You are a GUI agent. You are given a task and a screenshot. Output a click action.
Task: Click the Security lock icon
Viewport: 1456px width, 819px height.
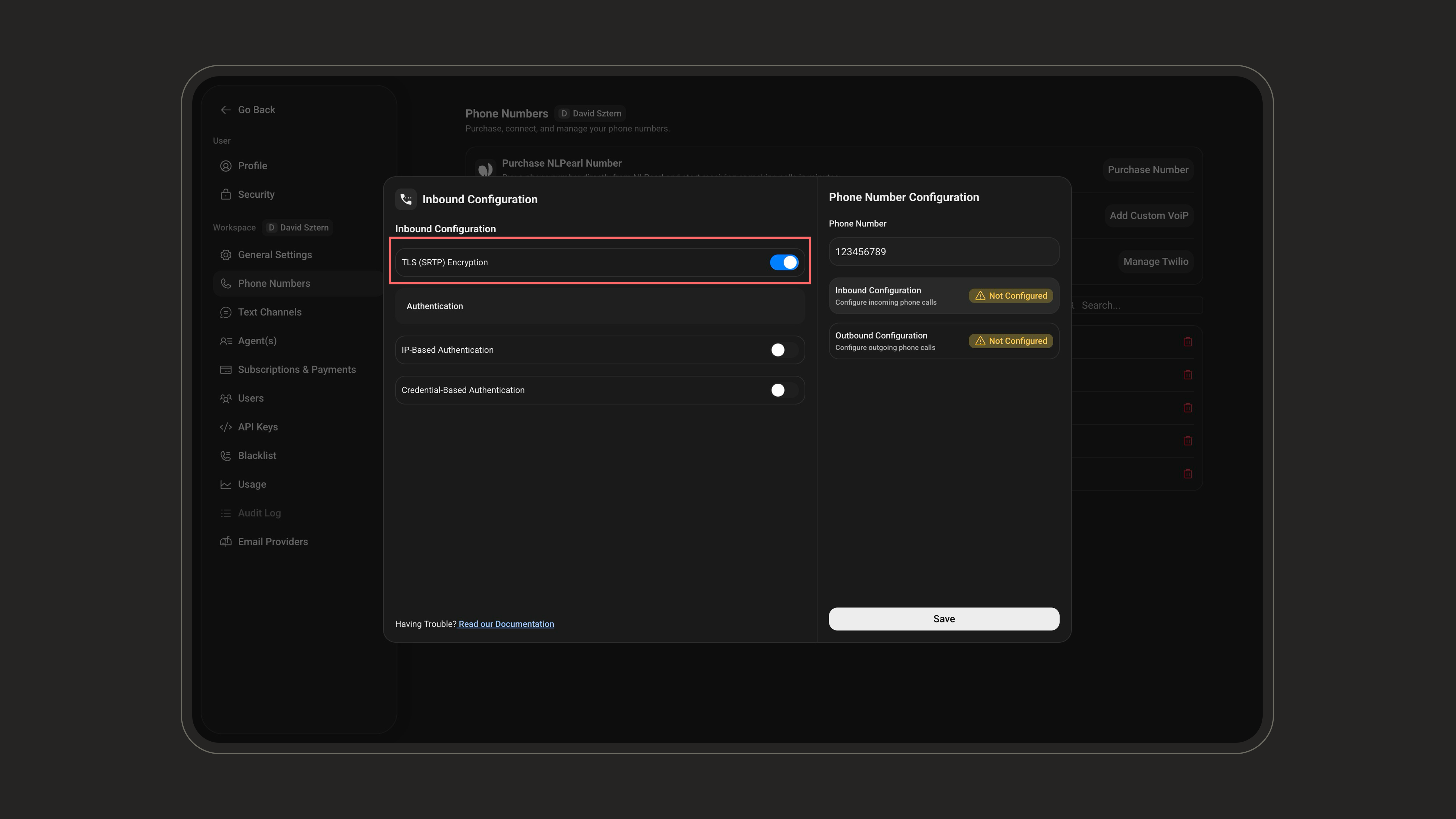(226, 195)
